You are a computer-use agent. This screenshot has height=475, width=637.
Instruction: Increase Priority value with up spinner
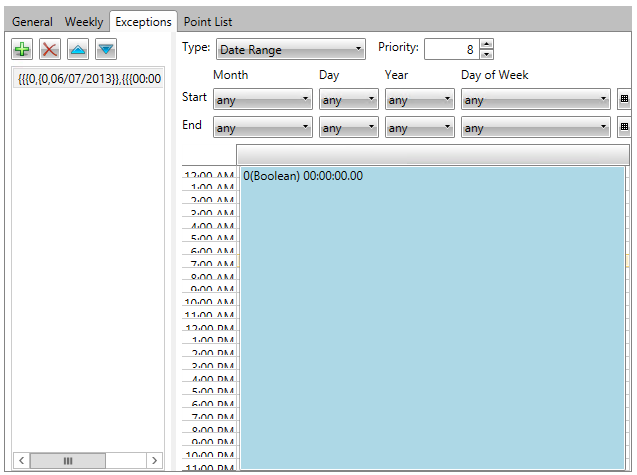486,44
